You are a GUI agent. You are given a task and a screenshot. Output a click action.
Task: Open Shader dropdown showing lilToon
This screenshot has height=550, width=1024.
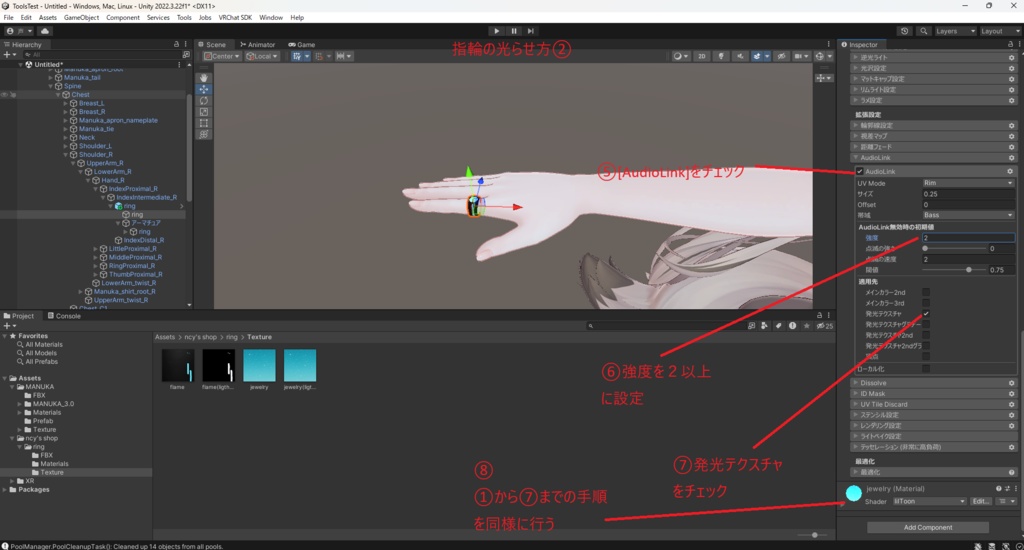(x=929, y=501)
